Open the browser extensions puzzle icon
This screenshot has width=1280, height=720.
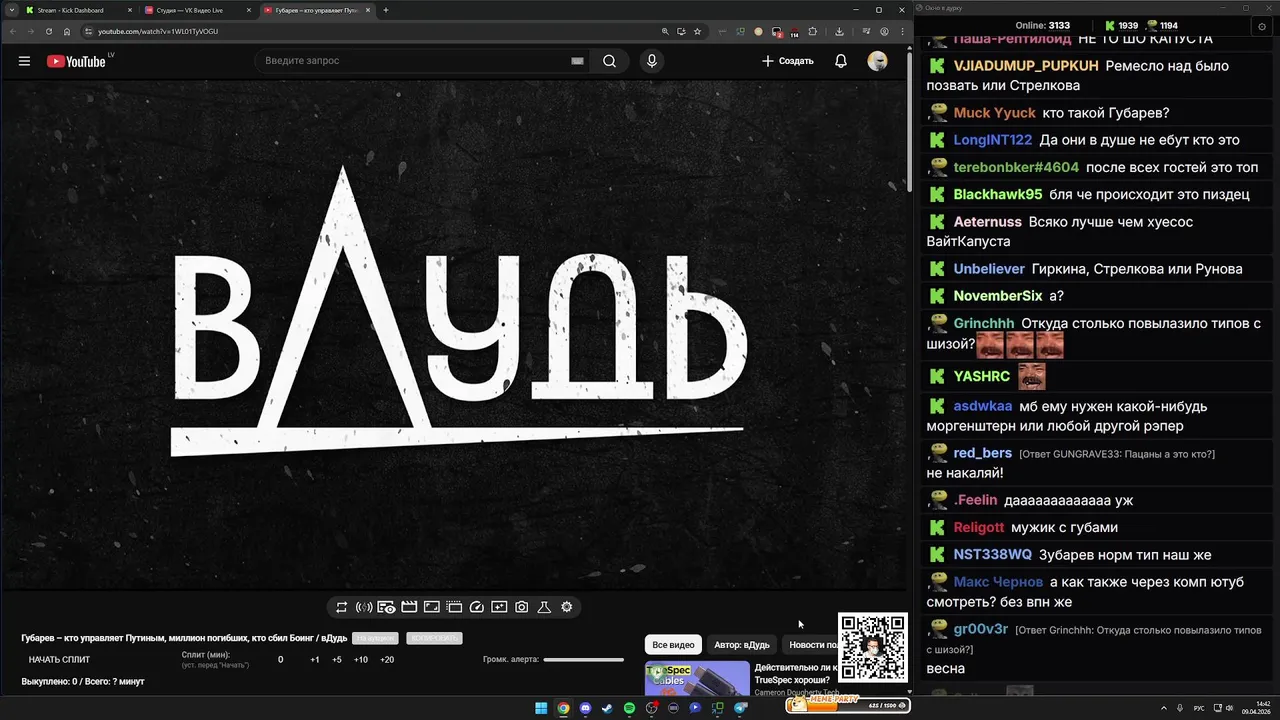point(812,31)
